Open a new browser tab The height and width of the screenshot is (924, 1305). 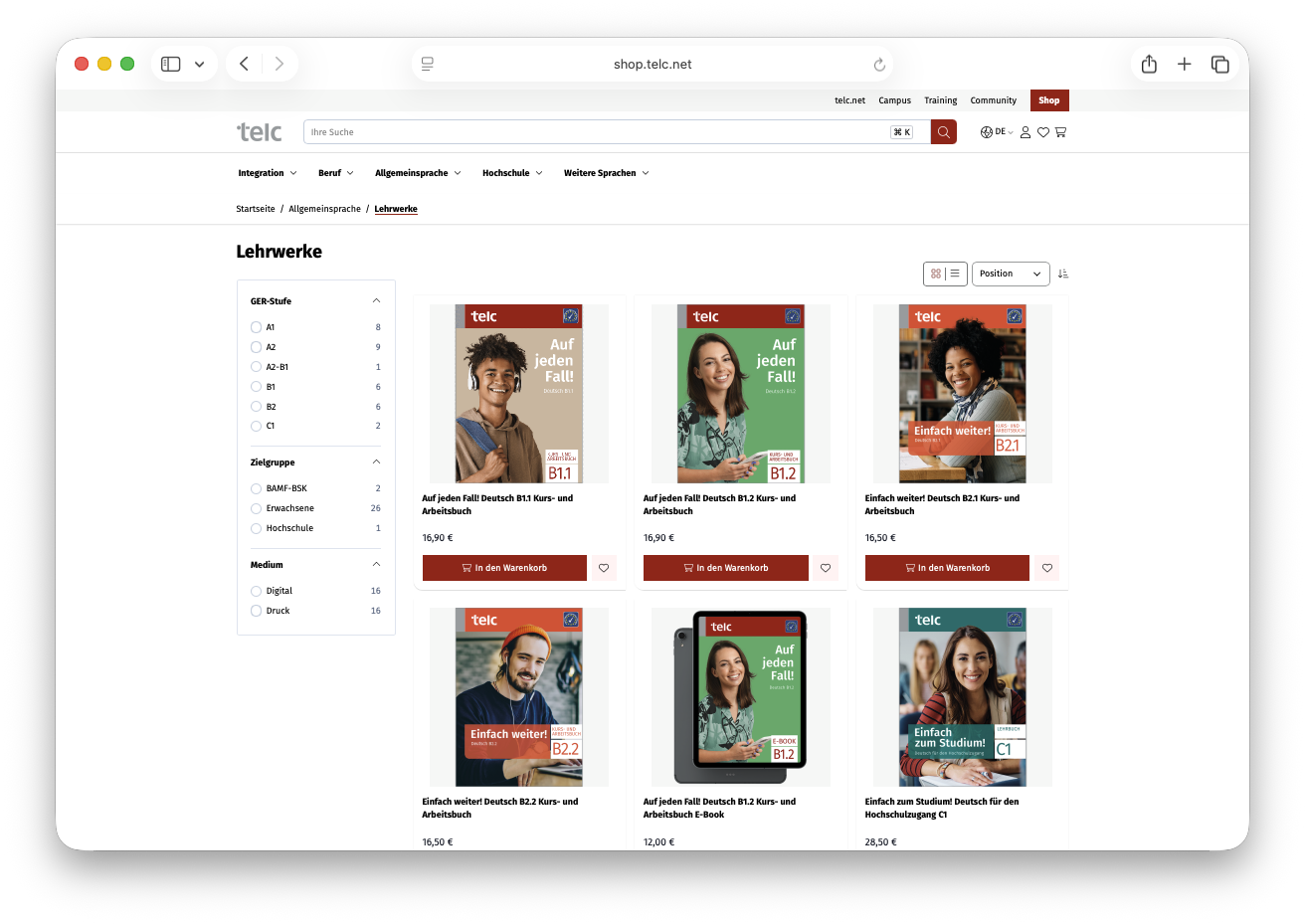coord(1185,64)
